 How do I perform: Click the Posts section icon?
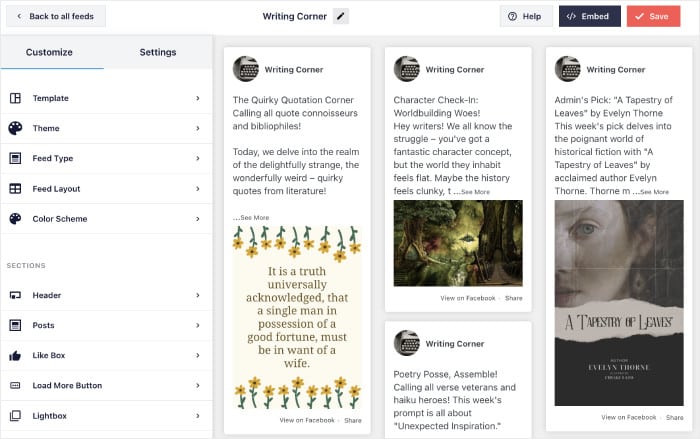15,325
